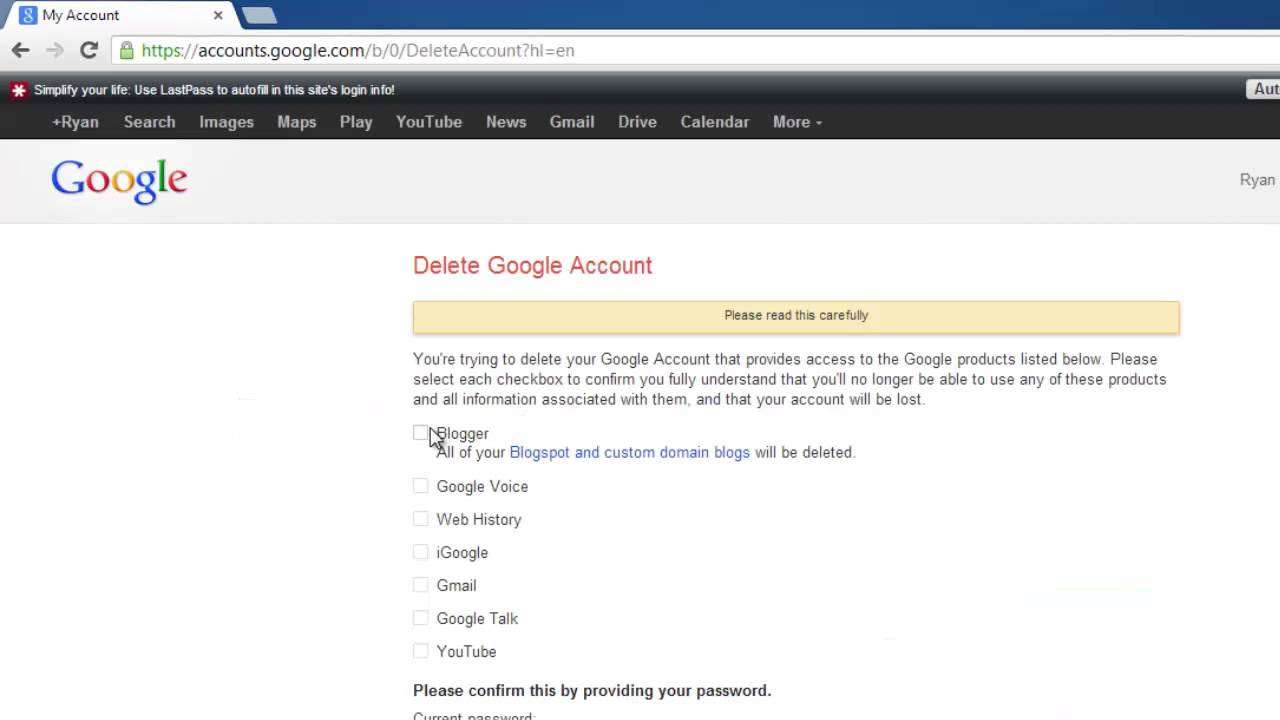The image size is (1280, 720).
Task: Open the +Ryan profile link
Action: click(75, 122)
